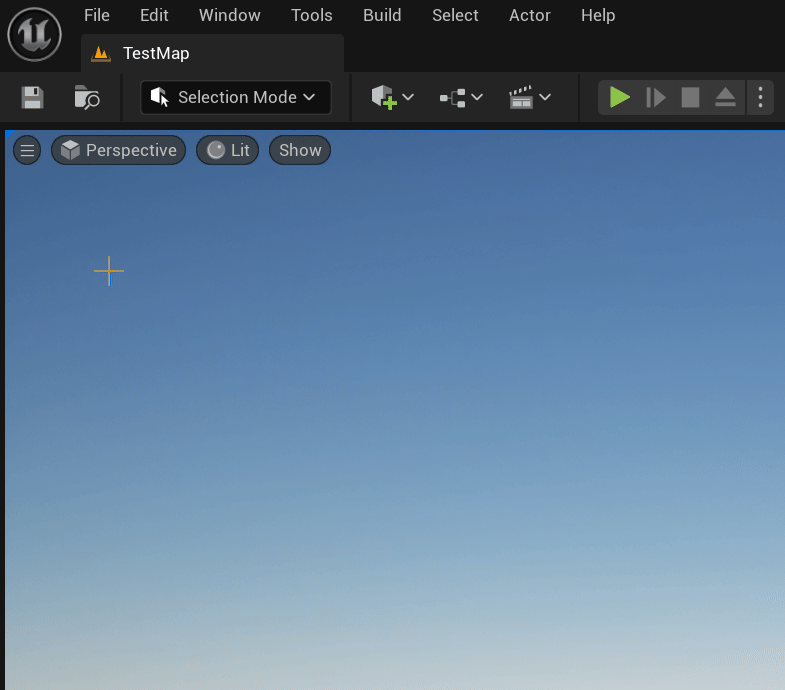Expand the Selection Mode dropdown
The width and height of the screenshot is (785, 690).
coord(236,97)
